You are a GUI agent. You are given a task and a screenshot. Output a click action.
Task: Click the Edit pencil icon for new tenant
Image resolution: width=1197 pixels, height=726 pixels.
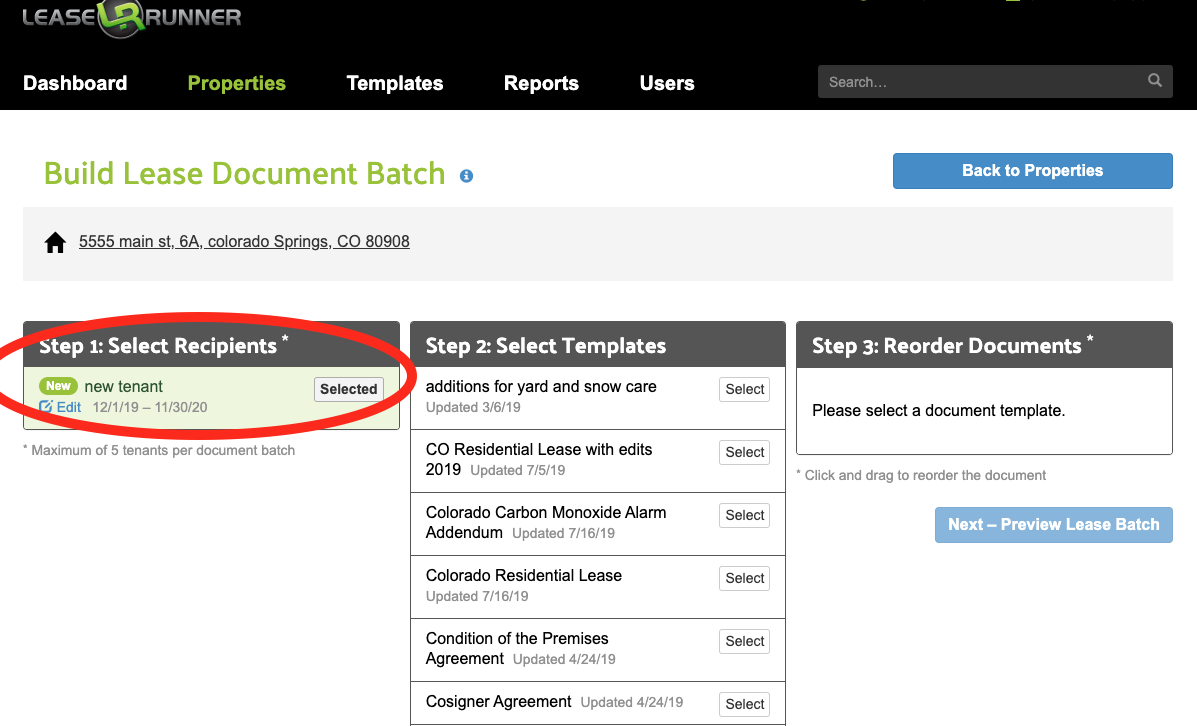click(46, 406)
